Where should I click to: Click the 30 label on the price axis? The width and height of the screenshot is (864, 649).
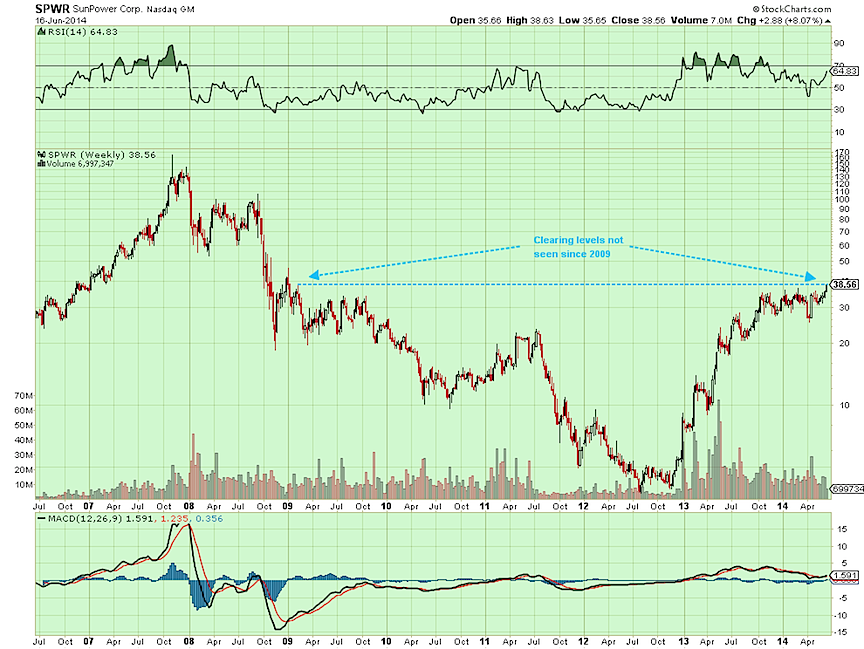coord(844,307)
